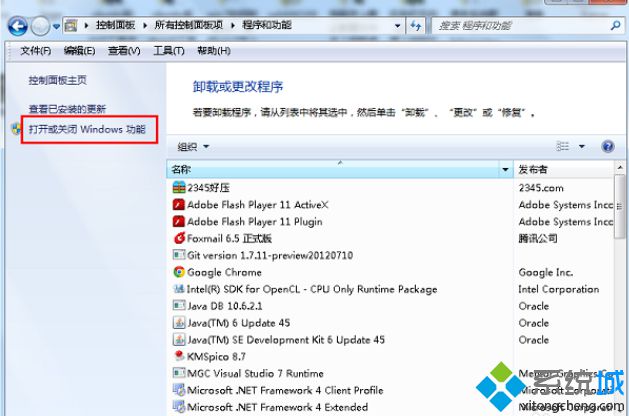629x416 pixels.
Task: Click the Google Inc. publisher cell
Action: pos(546,272)
